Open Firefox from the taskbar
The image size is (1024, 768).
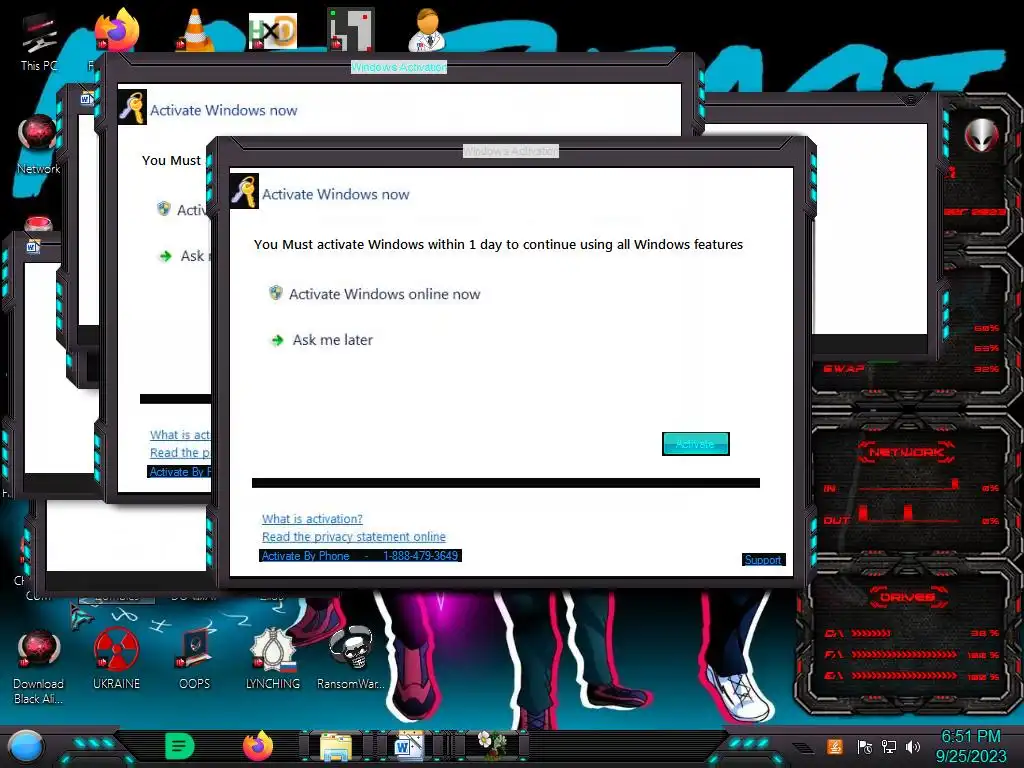[258, 746]
